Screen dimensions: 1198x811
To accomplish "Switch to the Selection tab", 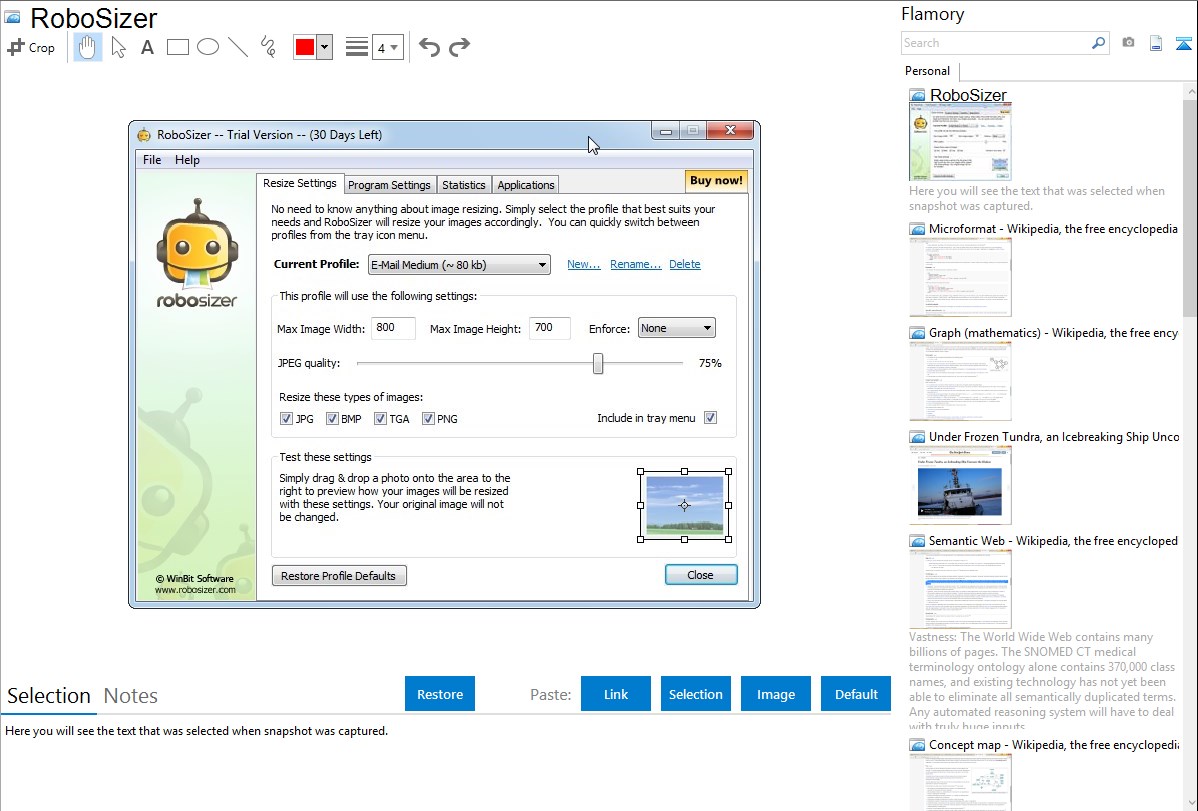I will tap(49, 696).
